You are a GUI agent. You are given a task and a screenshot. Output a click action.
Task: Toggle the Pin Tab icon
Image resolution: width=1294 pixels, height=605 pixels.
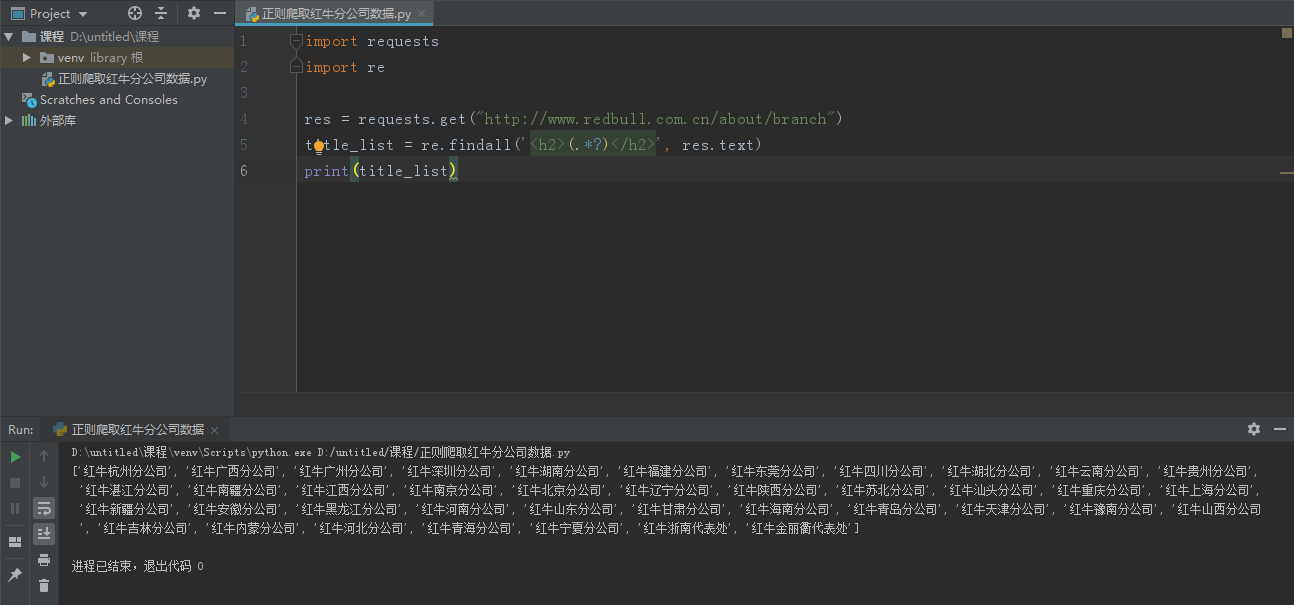pos(15,575)
